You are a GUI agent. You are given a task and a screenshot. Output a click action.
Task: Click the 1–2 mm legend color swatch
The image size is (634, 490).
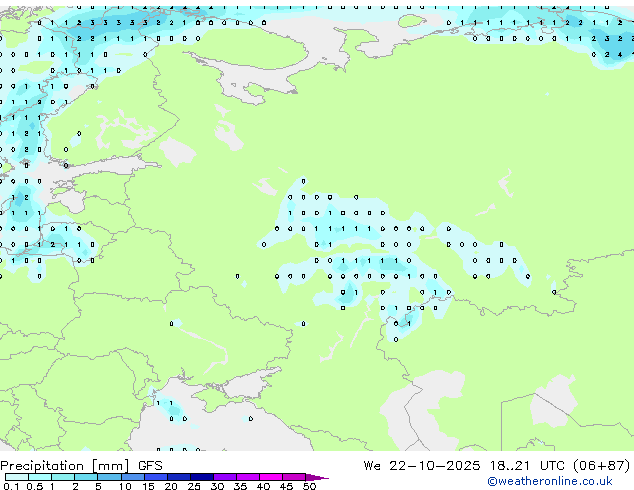(63, 477)
